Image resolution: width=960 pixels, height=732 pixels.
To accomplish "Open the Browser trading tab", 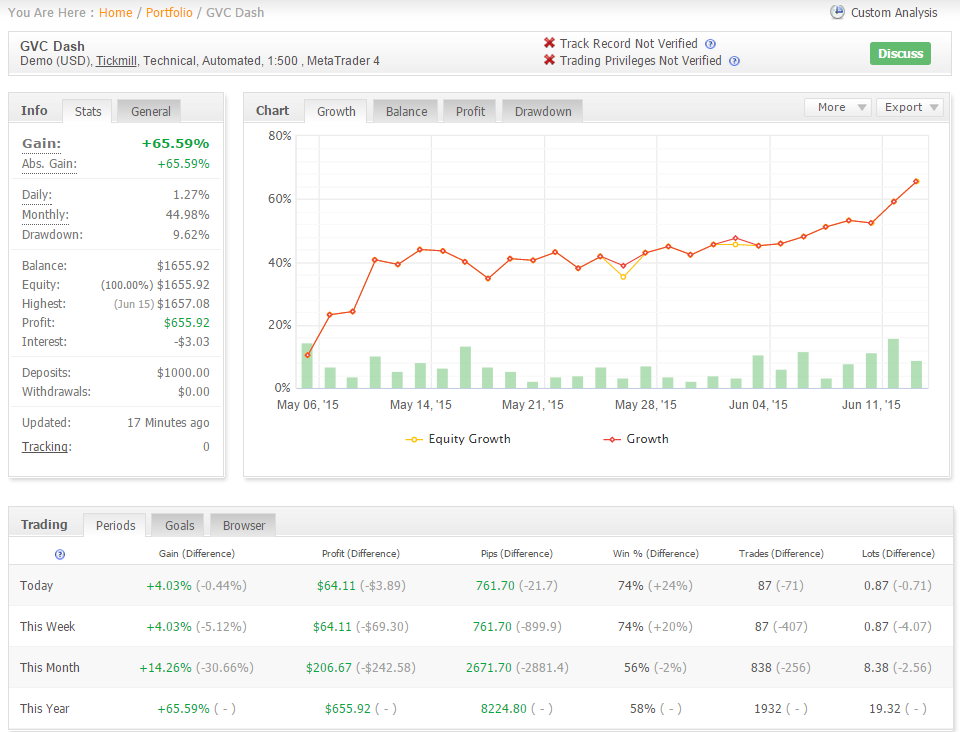I will (x=244, y=525).
